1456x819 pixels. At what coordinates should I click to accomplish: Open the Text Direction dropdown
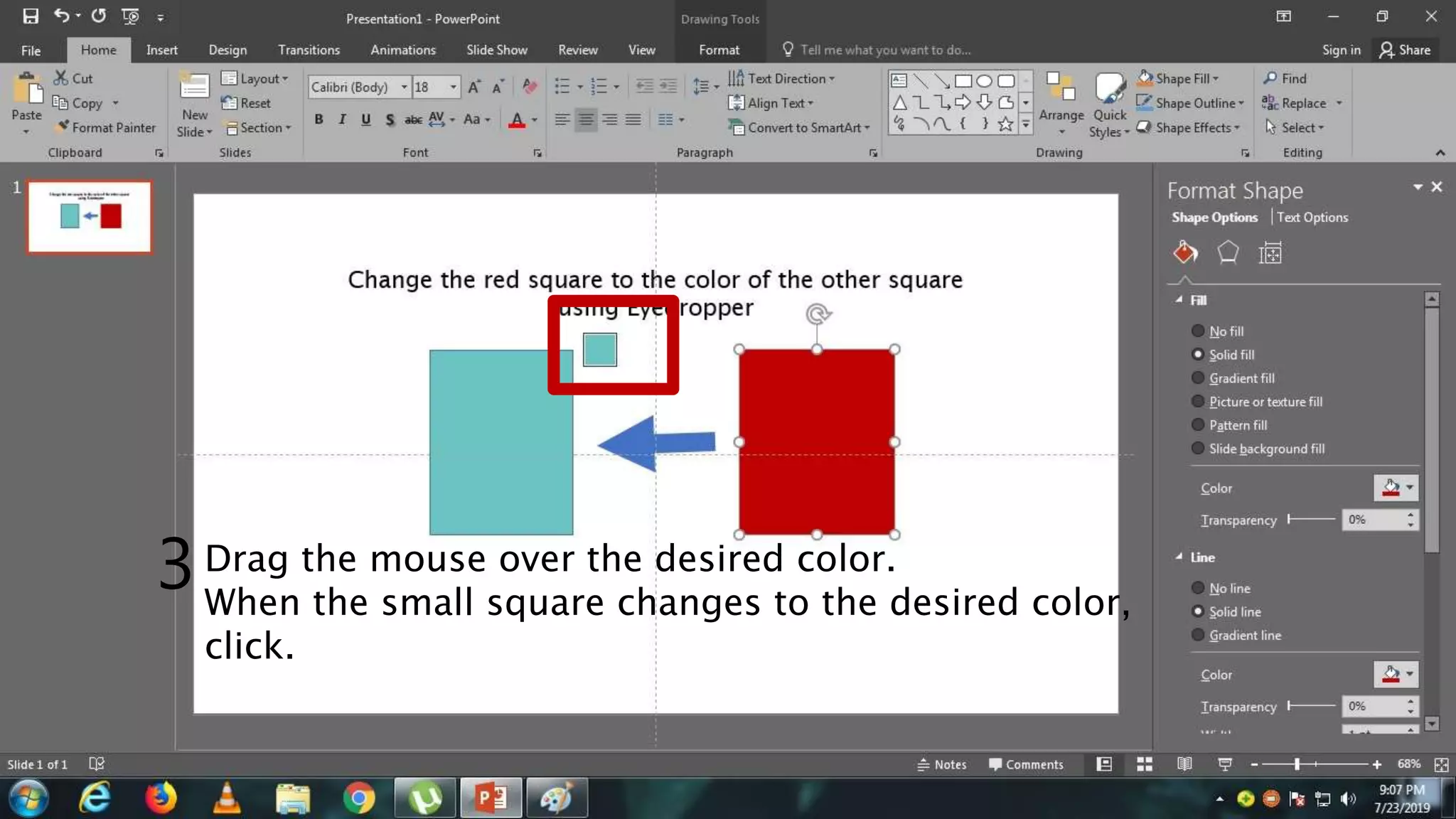pos(781,78)
